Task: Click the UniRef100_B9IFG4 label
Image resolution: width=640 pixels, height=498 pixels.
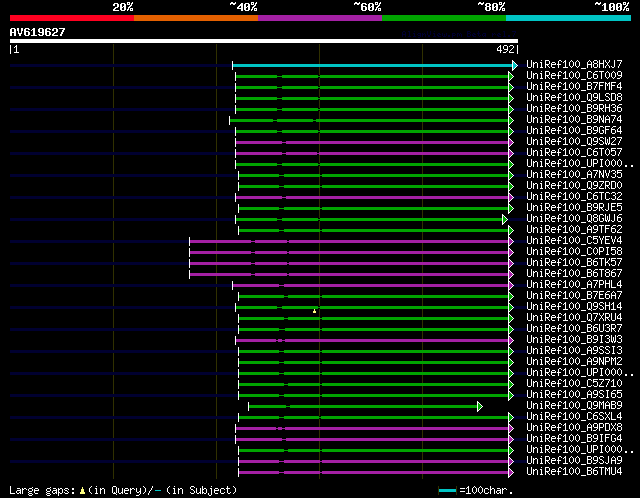Action: coord(574,439)
